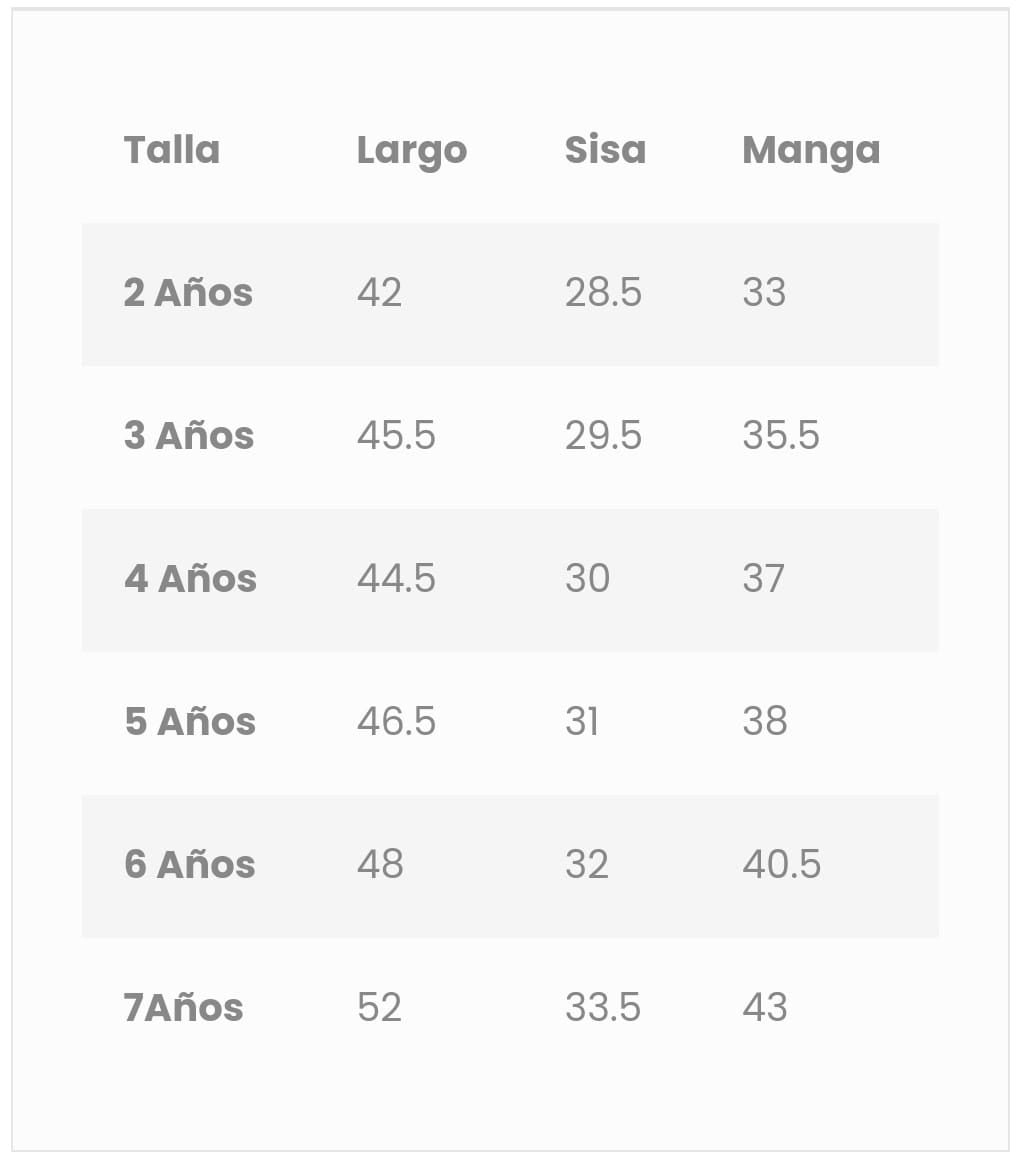Click the Talla column header
This screenshot has height=1167, width=1023.
172,150
